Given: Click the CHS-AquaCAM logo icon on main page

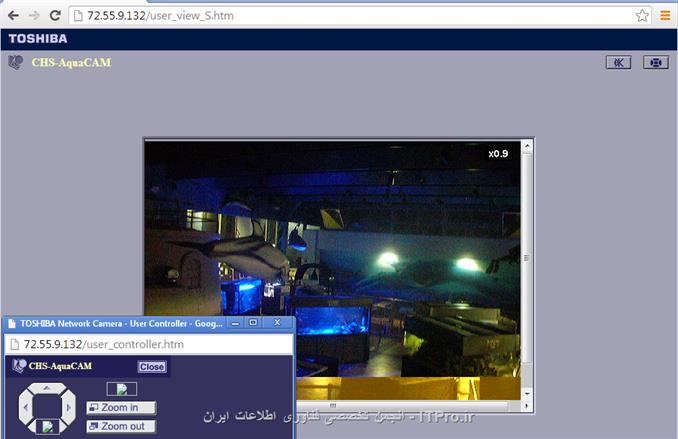Looking at the screenshot, I should (x=15, y=62).
